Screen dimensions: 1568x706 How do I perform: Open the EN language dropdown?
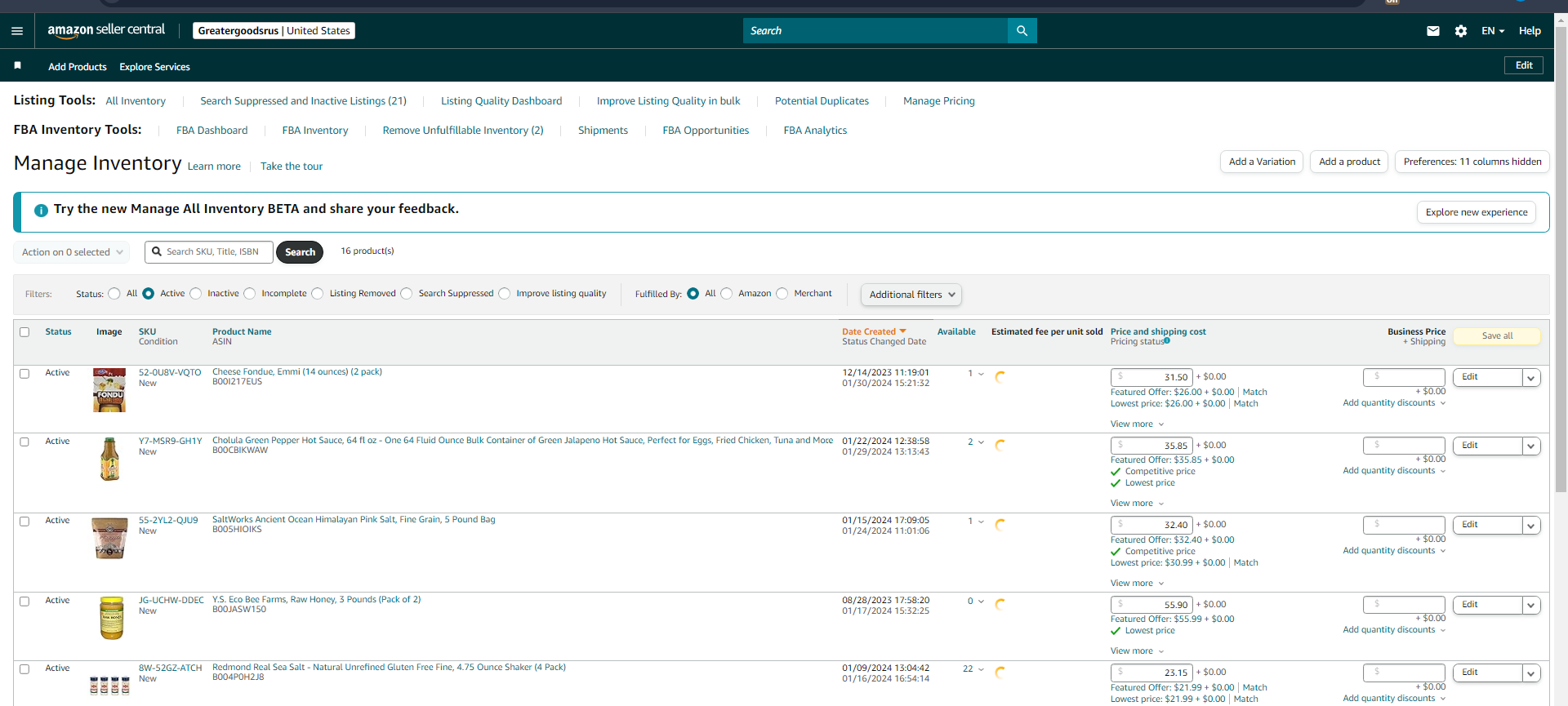(x=1493, y=31)
